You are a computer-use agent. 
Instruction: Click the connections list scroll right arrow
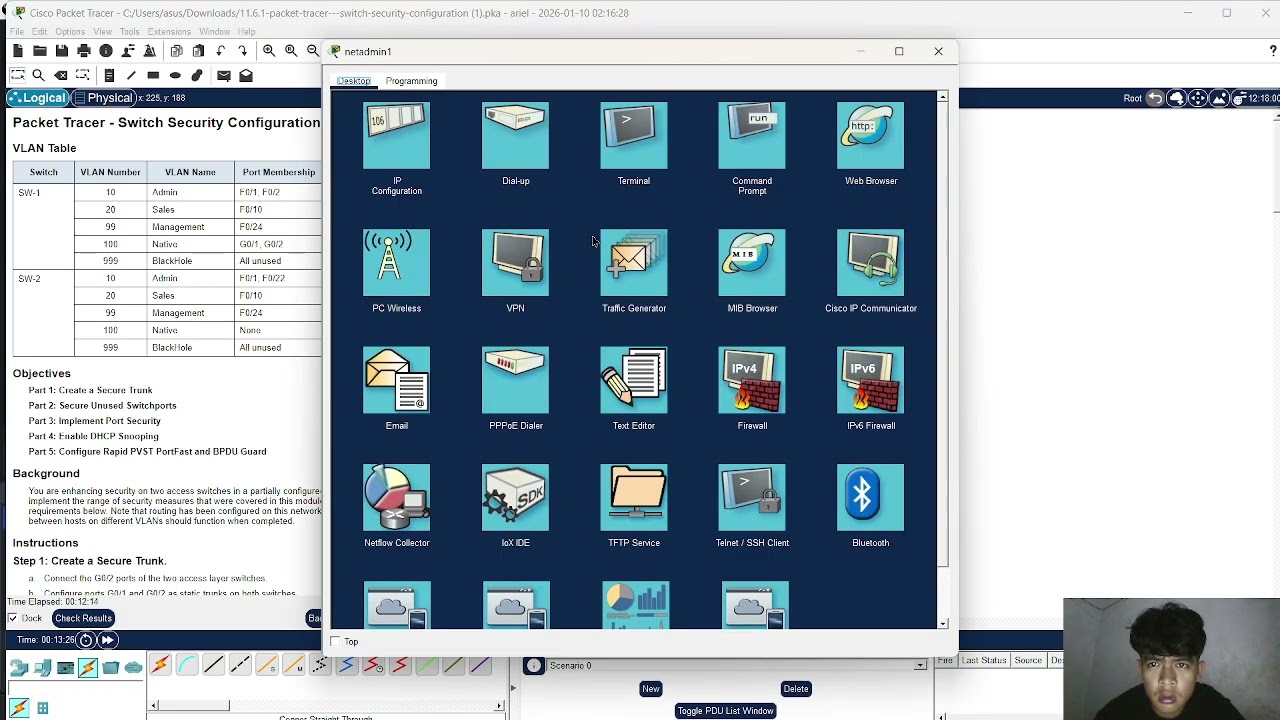click(499, 706)
